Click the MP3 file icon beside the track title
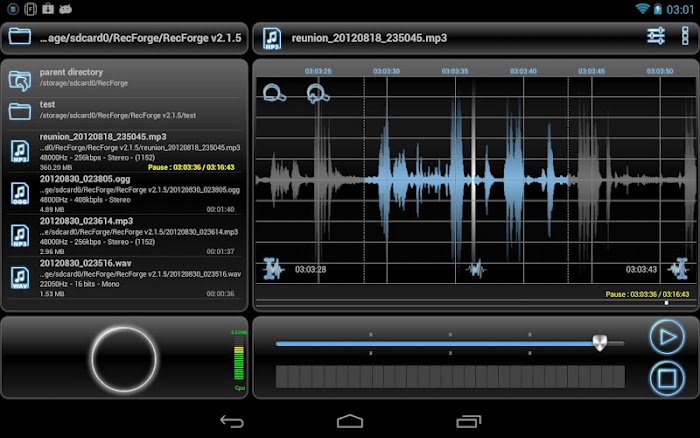The image size is (700, 438). click(x=271, y=38)
